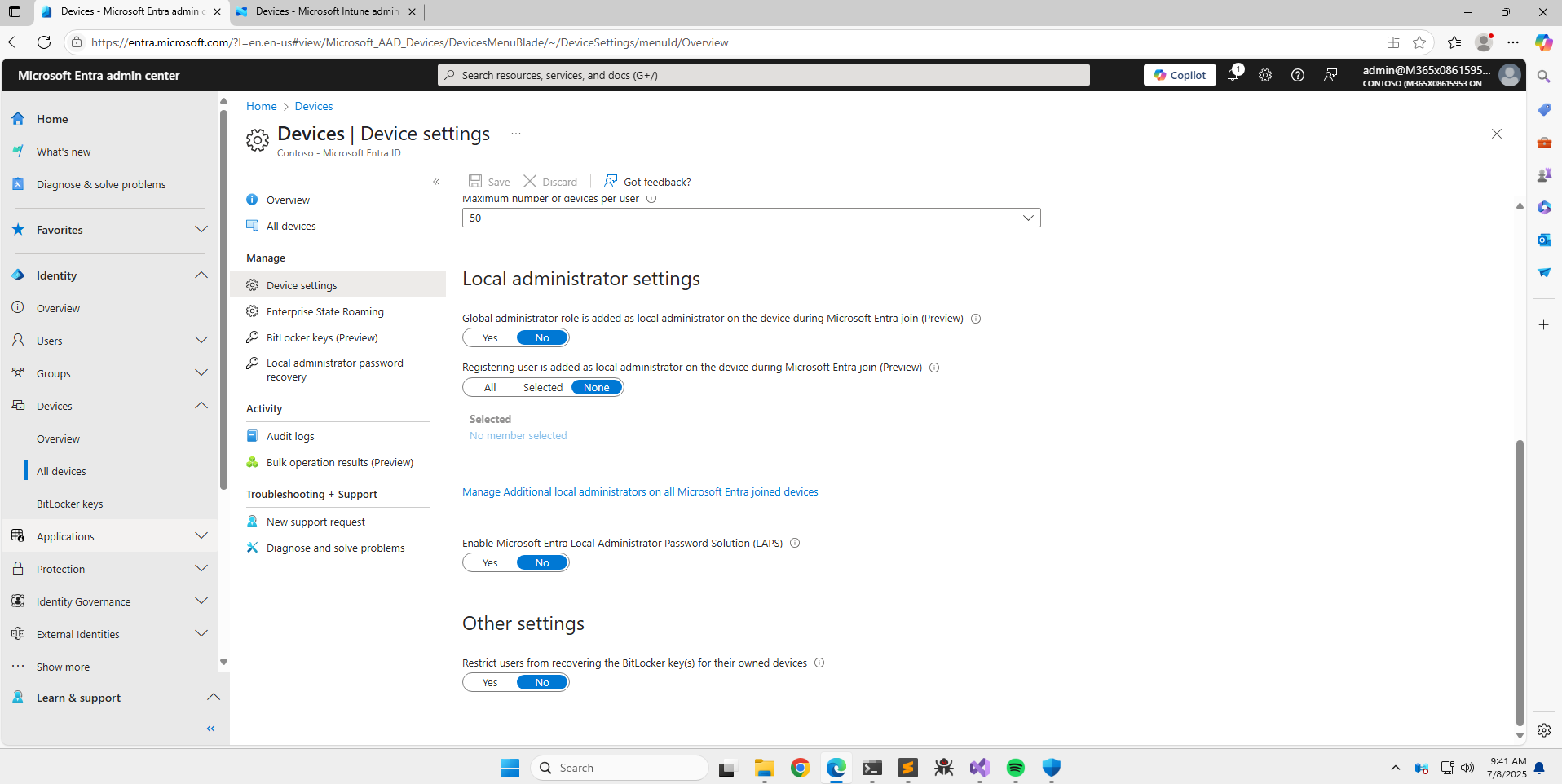The width and height of the screenshot is (1562, 784).
Task: Open portal settings gear in header
Action: pos(1264,75)
